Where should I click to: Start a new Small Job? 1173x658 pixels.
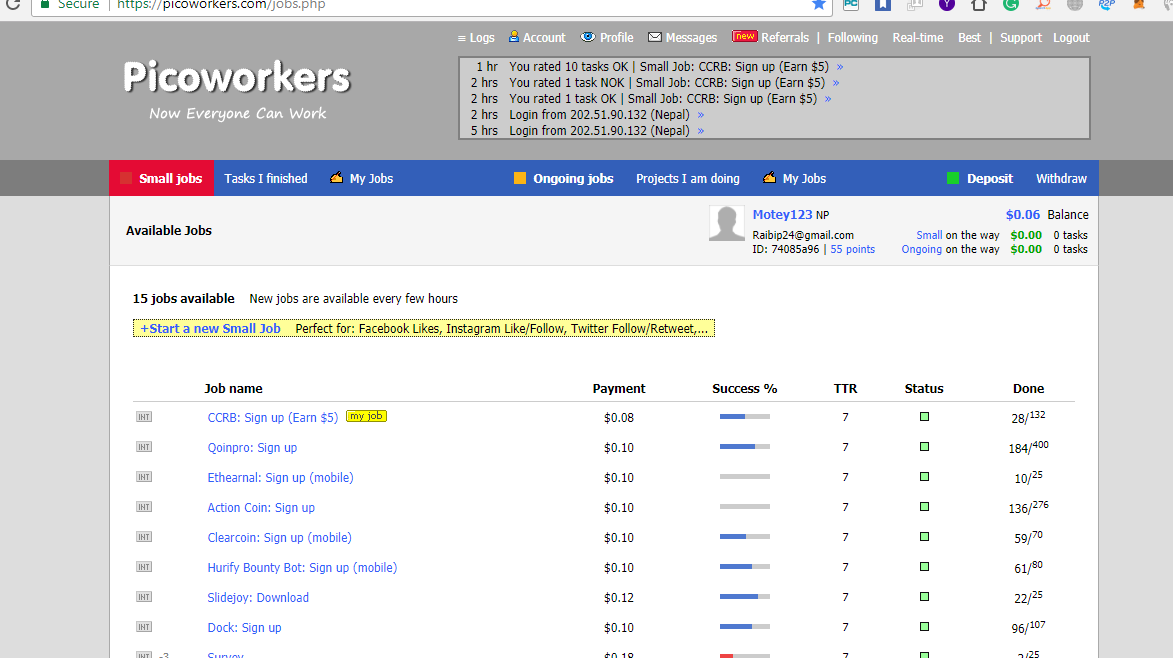click(x=210, y=328)
